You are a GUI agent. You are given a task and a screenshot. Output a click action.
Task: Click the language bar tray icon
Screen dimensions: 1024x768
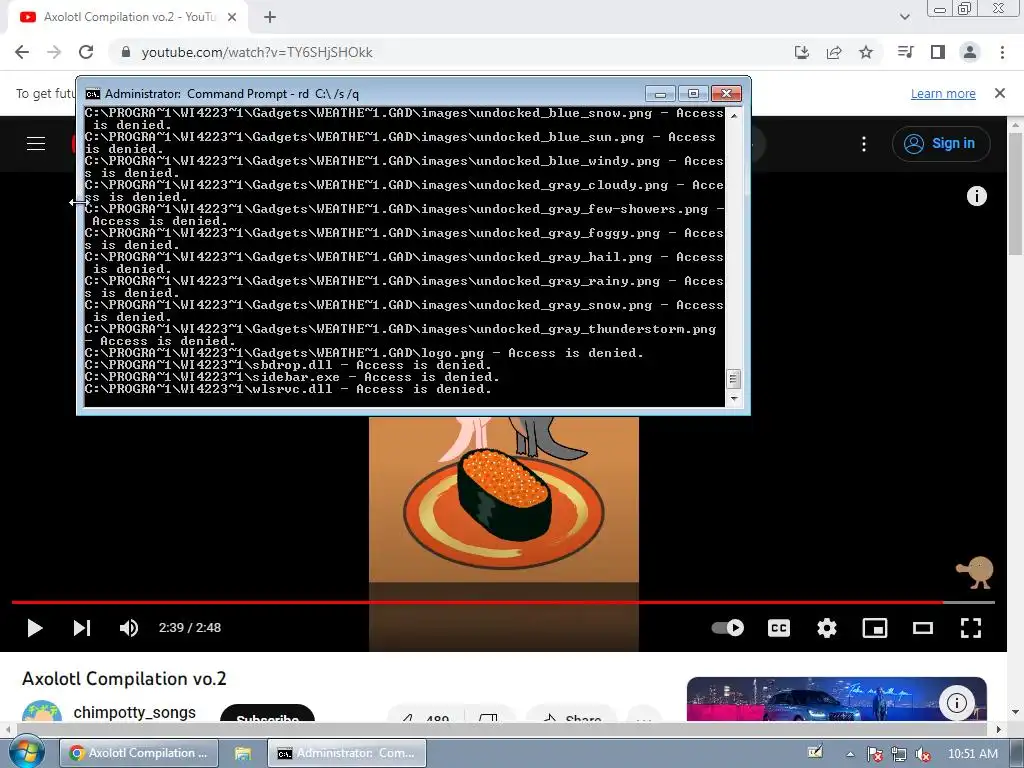[815, 752]
